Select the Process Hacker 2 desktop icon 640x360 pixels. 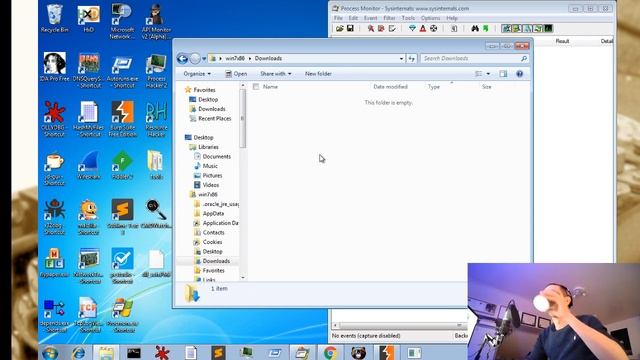point(156,71)
